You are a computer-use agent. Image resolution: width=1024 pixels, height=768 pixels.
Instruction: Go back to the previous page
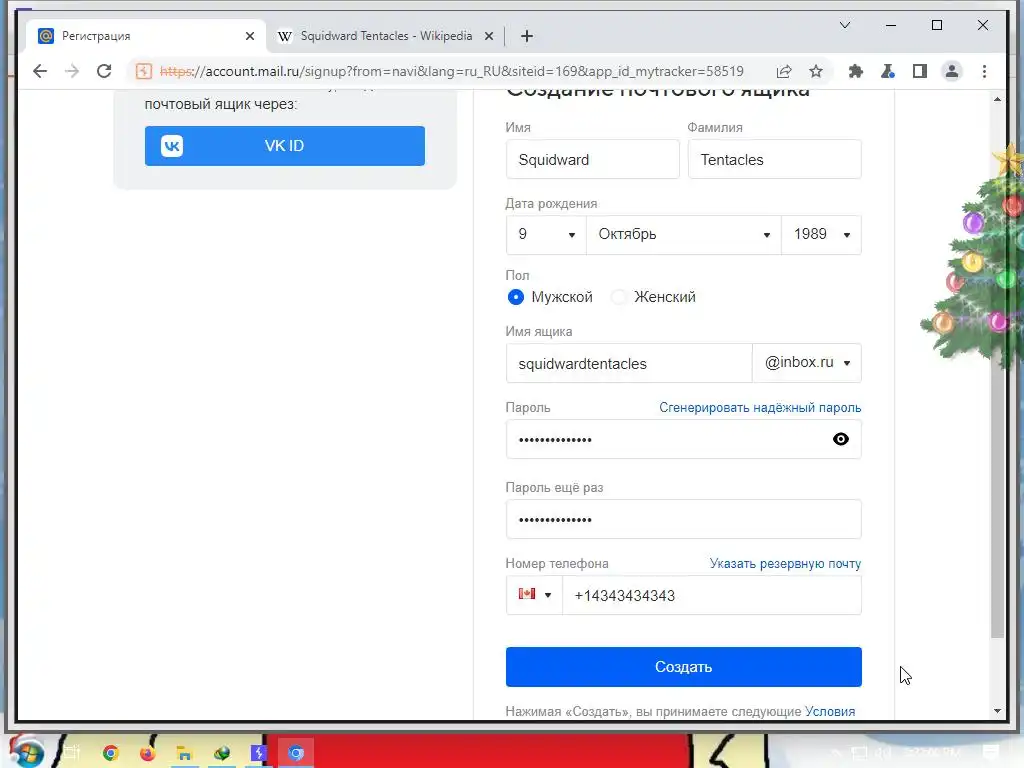coord(40,71)
